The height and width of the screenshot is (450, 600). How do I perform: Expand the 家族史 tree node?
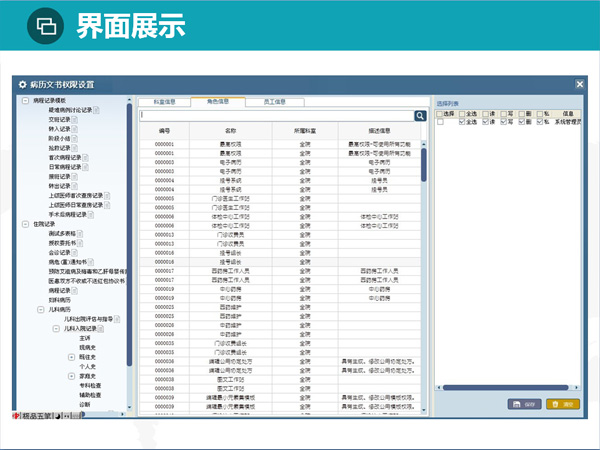point(71,376)
